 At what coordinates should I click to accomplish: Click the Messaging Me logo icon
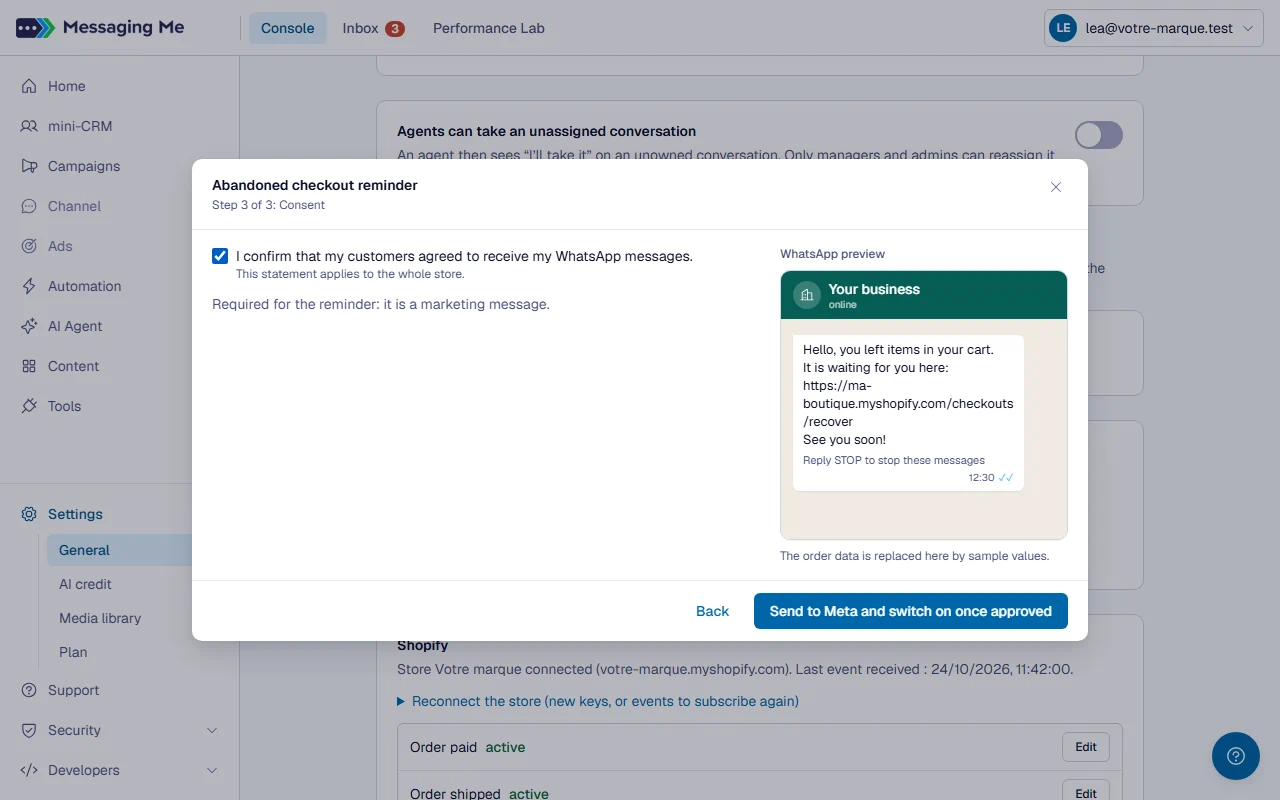click(x=35, y=28)
